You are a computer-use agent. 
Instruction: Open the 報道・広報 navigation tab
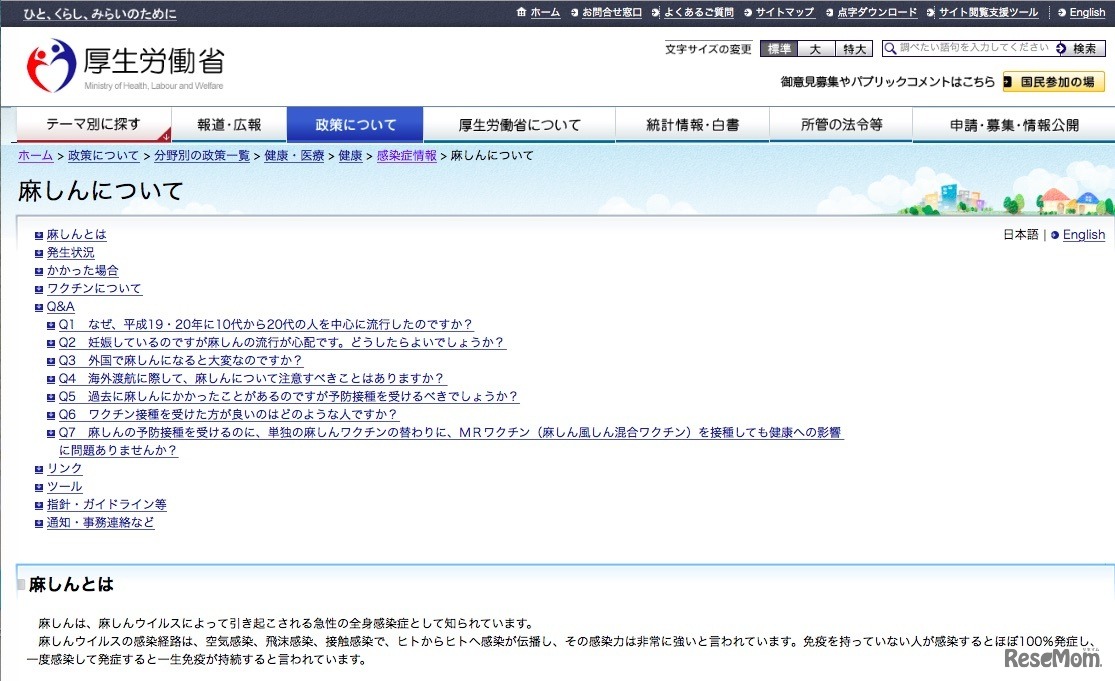click(229, 125)
